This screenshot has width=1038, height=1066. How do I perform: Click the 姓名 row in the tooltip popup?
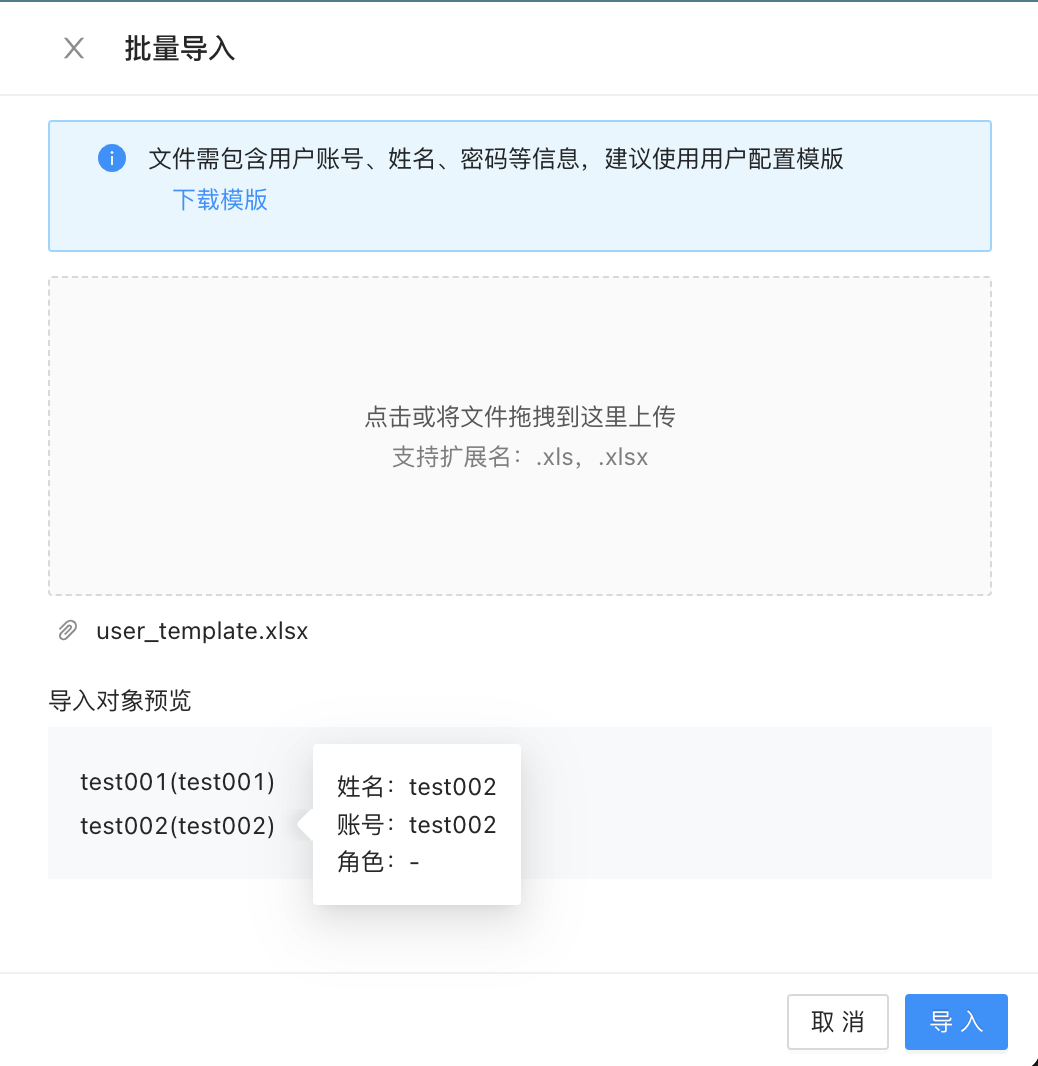[x=416, y=787]
